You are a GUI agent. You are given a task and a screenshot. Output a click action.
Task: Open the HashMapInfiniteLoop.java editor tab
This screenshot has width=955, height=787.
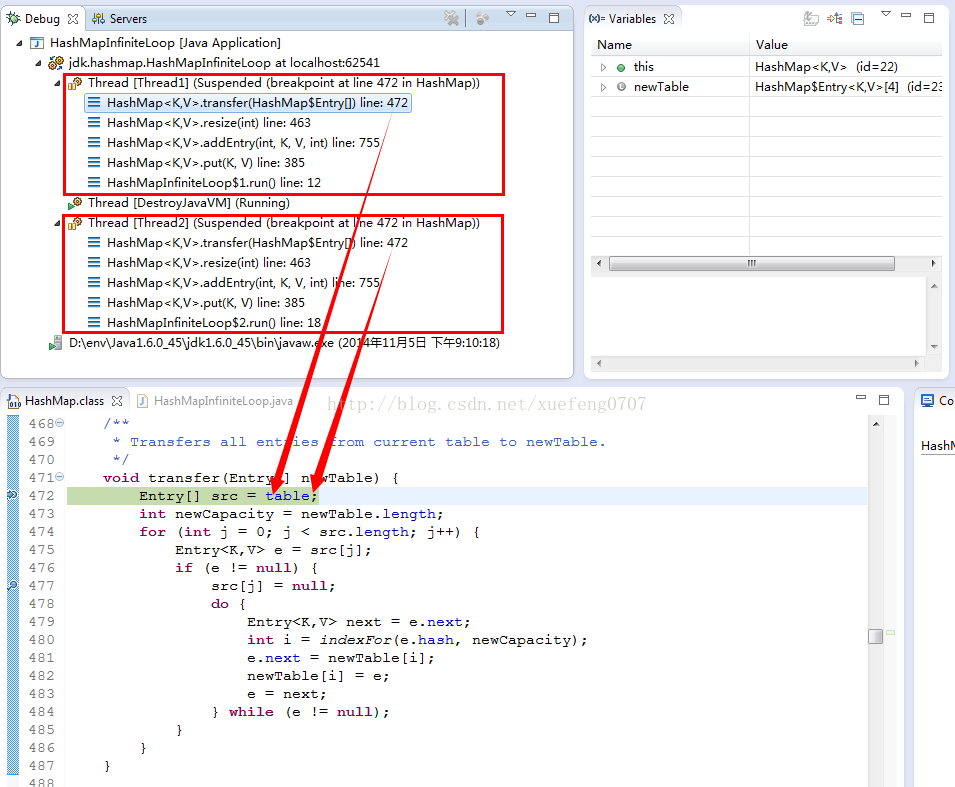click(x=215, y=401)
